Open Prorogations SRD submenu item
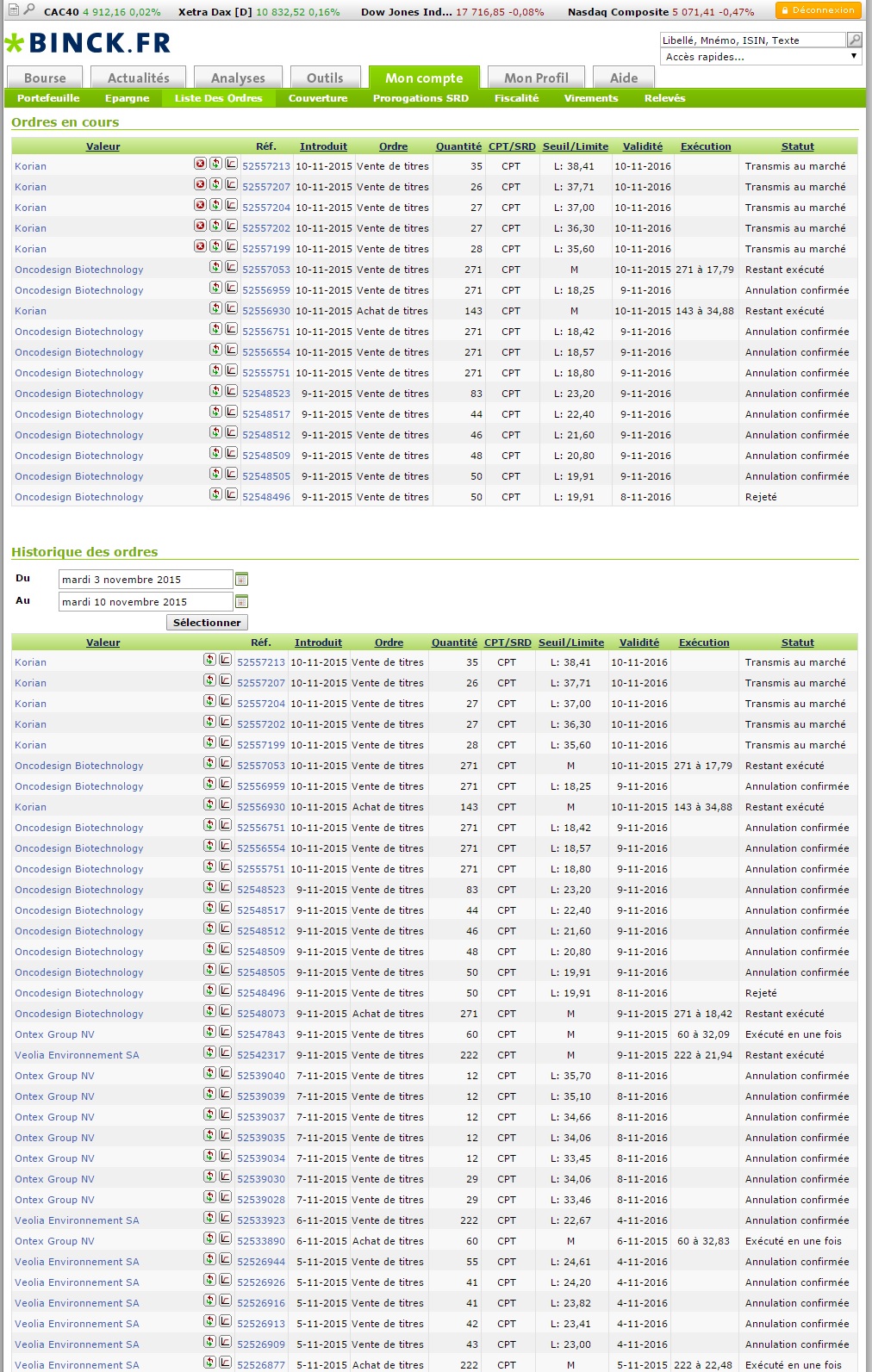The height and width of the screenshot is (1372, 872). (x=420, y=98)
